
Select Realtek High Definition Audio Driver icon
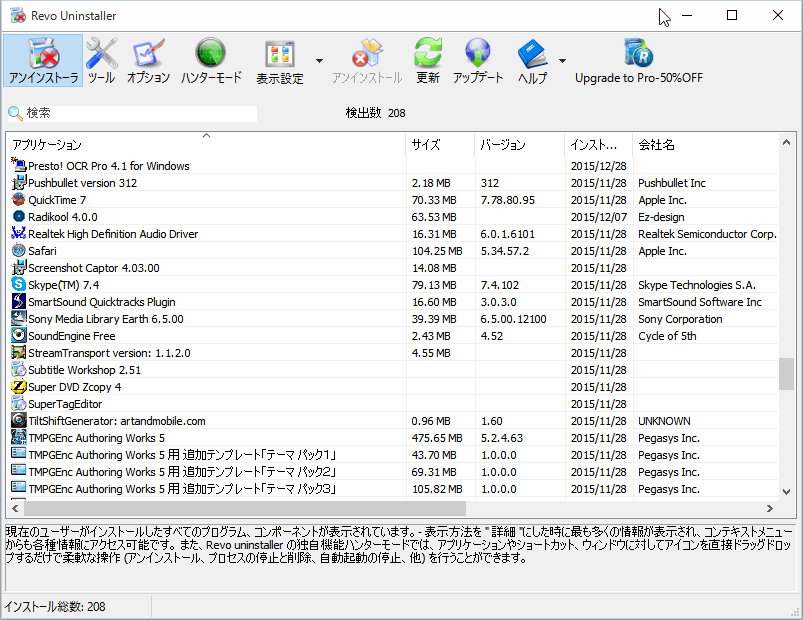tap(18, 233)
